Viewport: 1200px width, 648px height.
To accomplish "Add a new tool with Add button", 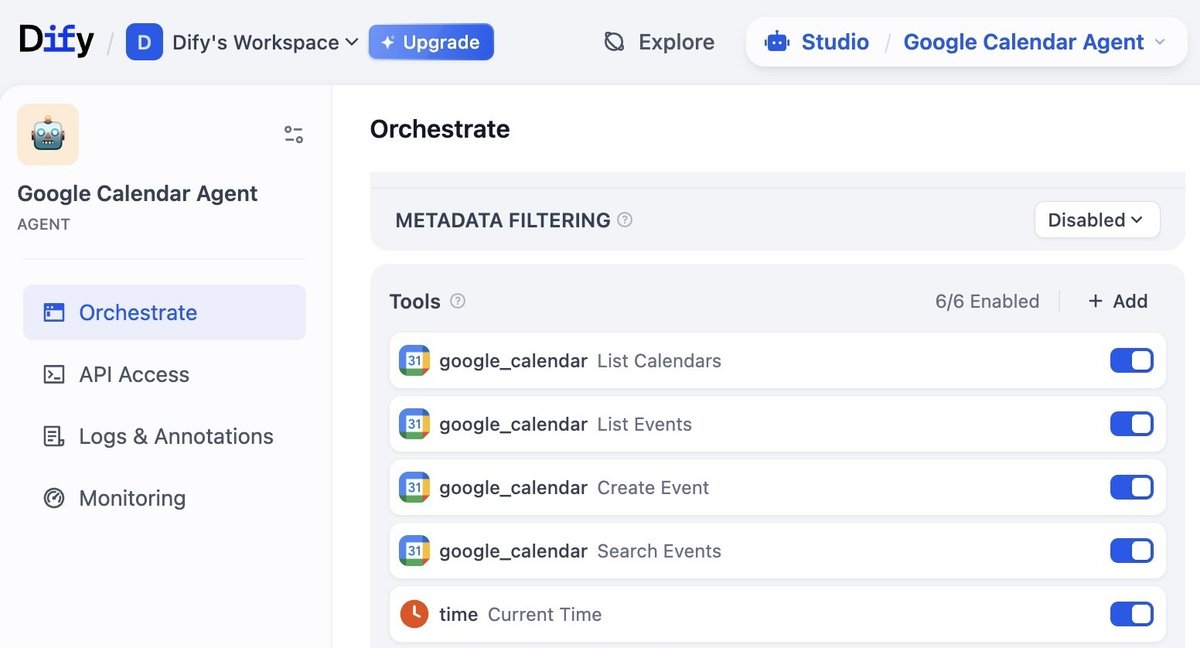I will (1117, 301).
